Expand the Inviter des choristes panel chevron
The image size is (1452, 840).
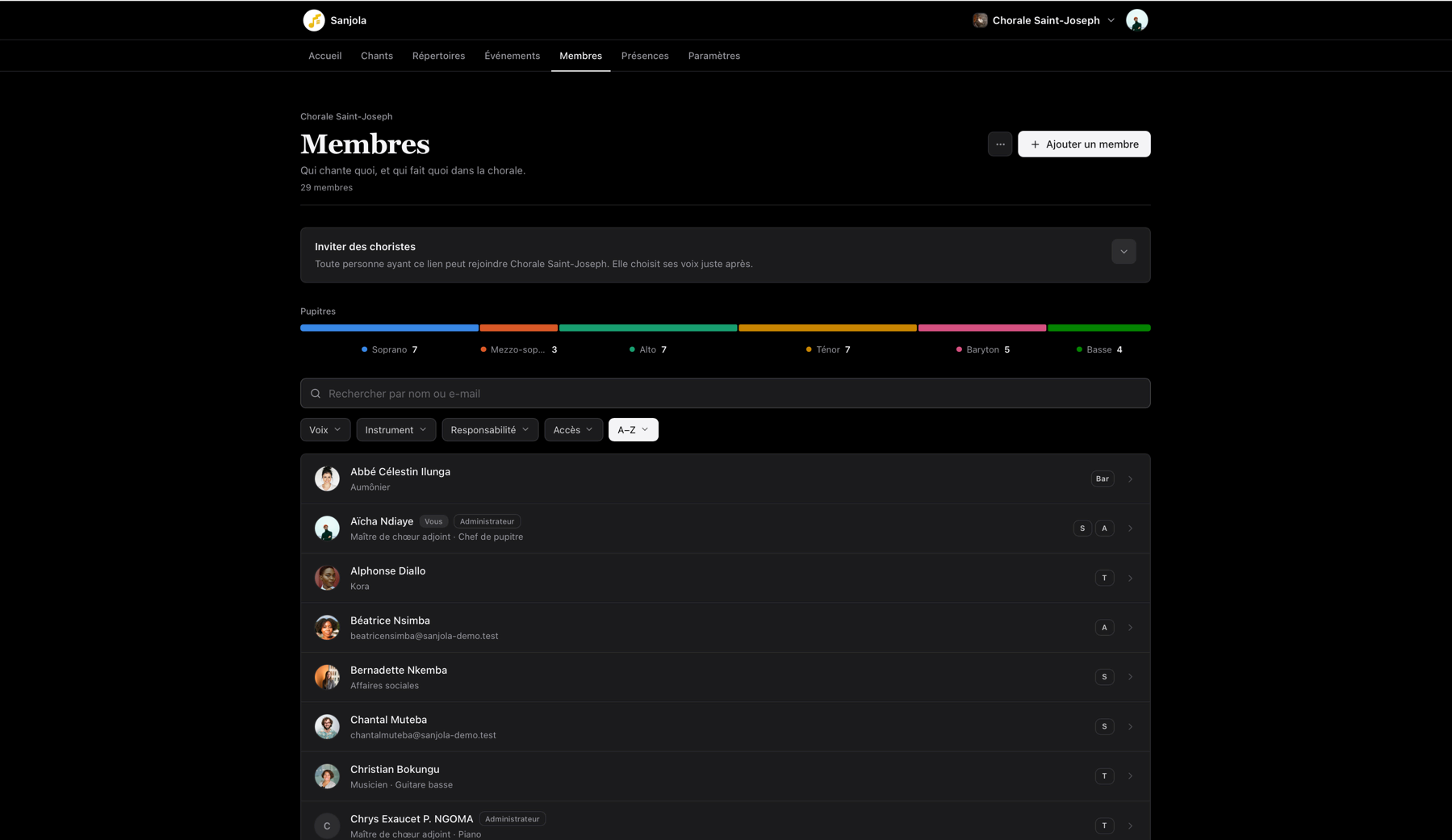click(x=1124, y=252)
